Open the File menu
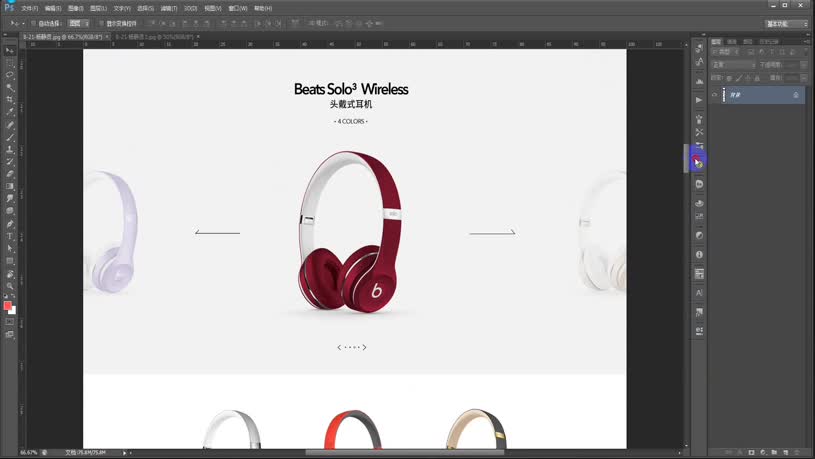 tap(30, 8)
